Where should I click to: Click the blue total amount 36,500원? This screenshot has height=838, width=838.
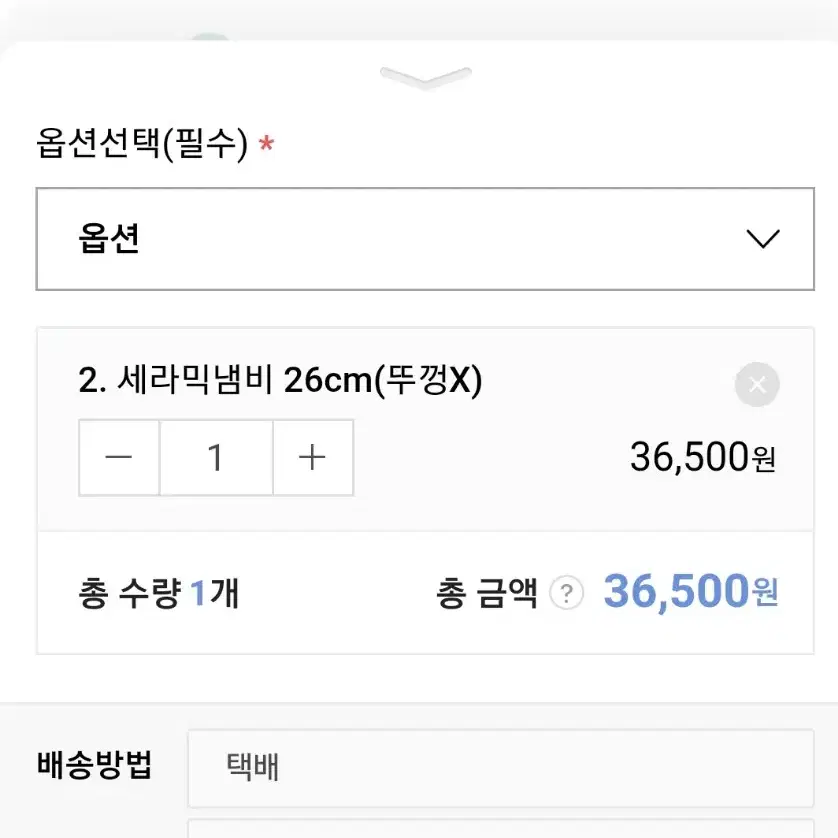pyautogui.click(x=690, y=592)
